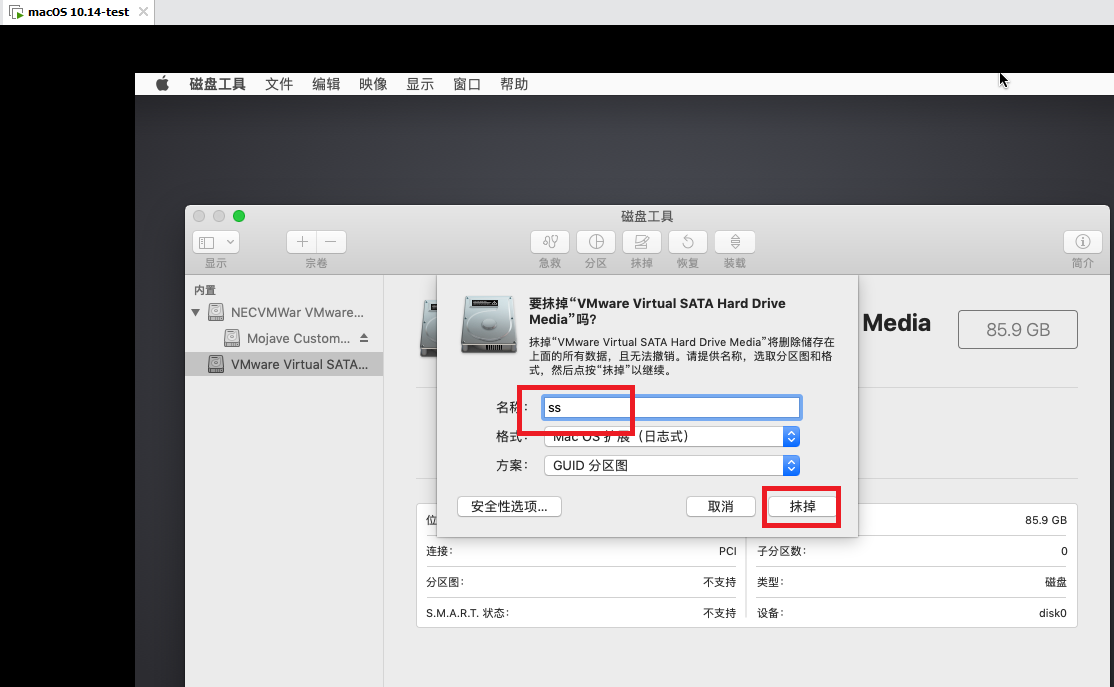Click the 显示 sidebar view toolbar button
The width and height of the screenshot is (1114, 687).
216,242
